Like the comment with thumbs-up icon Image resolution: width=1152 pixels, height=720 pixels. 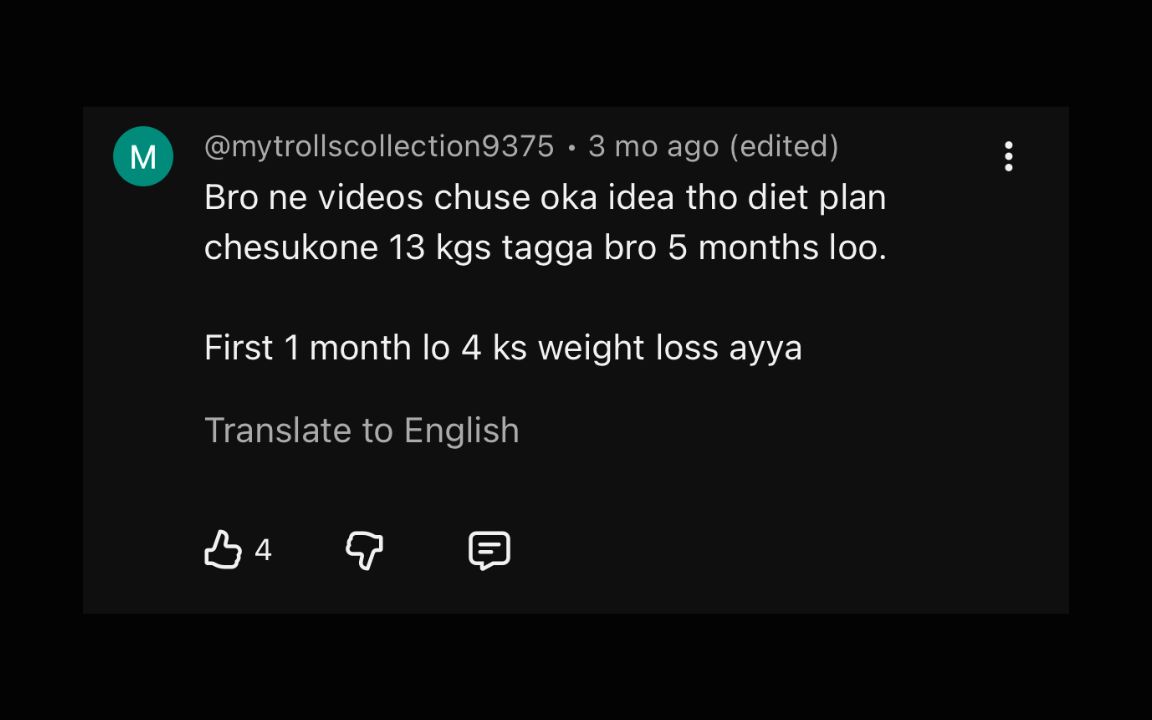pos(223,550)
